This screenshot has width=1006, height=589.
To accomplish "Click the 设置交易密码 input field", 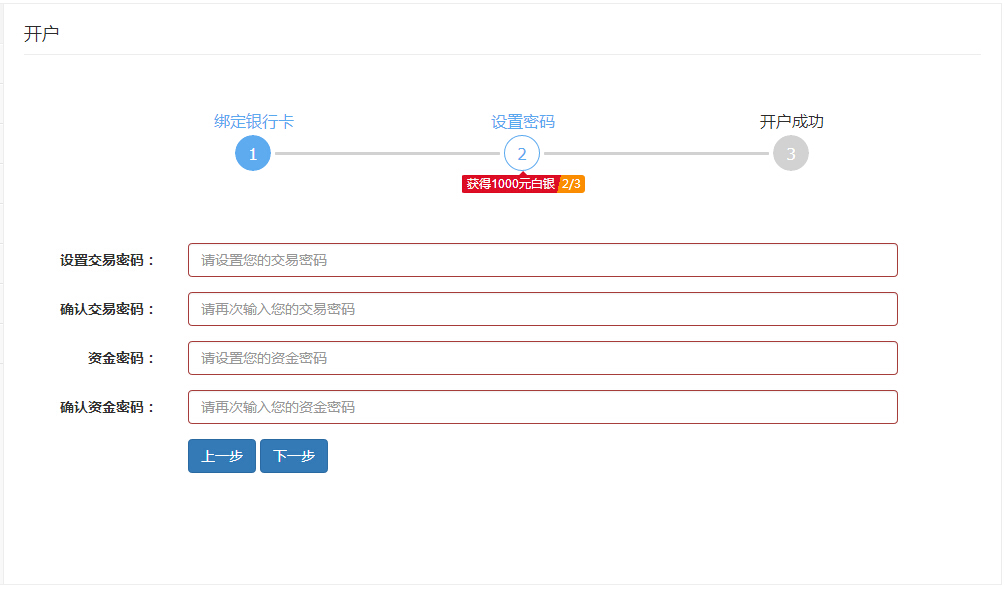I will click(540, 259).
